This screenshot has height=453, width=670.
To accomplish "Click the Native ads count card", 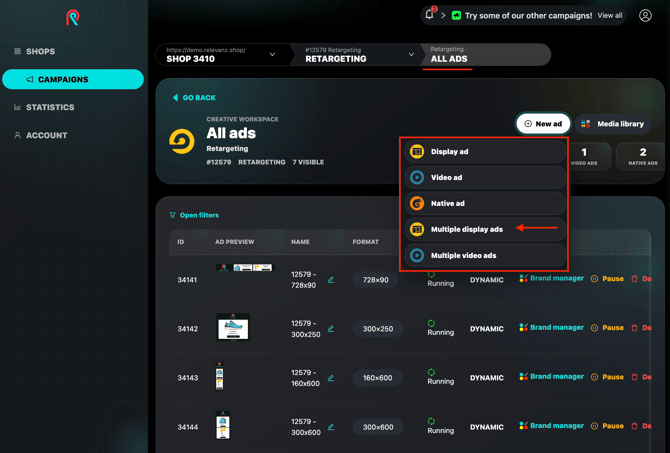I will coord(642,156).
